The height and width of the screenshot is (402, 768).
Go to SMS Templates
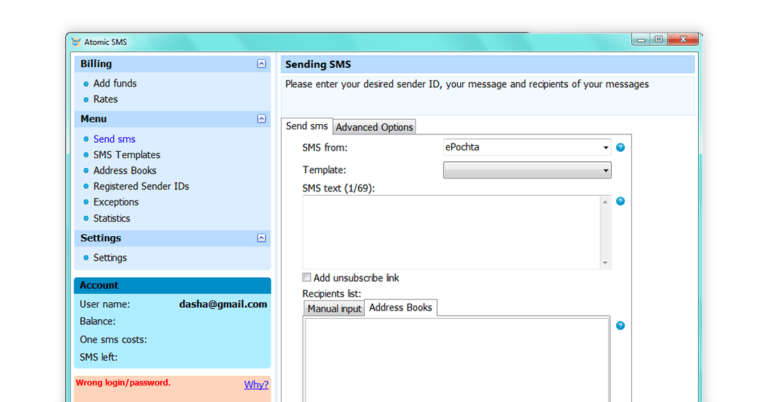[126, 155]
